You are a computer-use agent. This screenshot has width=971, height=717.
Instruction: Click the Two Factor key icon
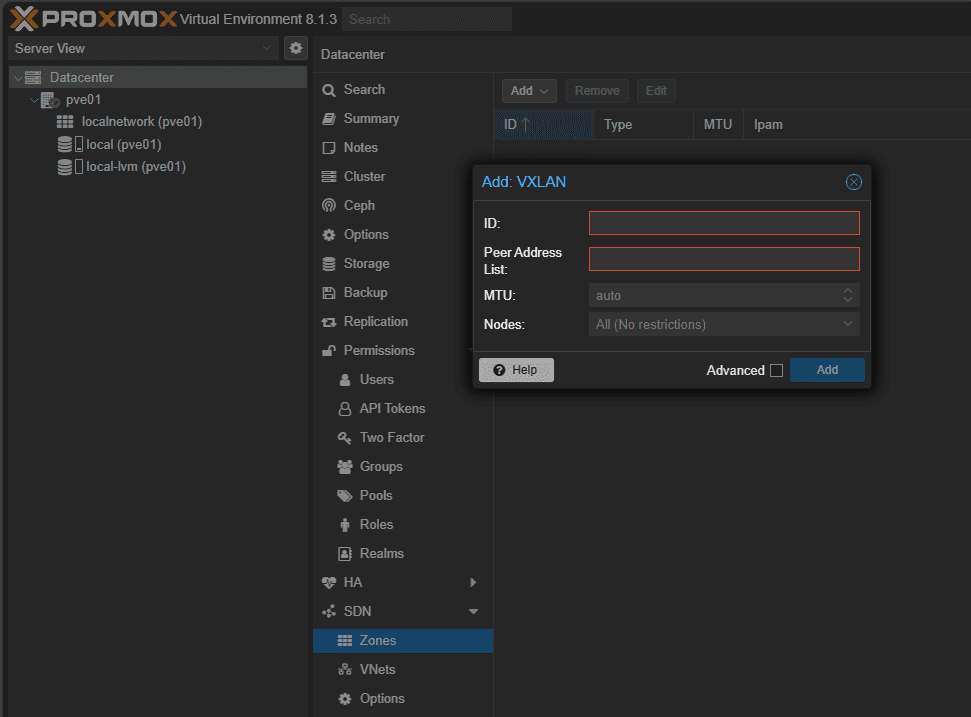344,438
